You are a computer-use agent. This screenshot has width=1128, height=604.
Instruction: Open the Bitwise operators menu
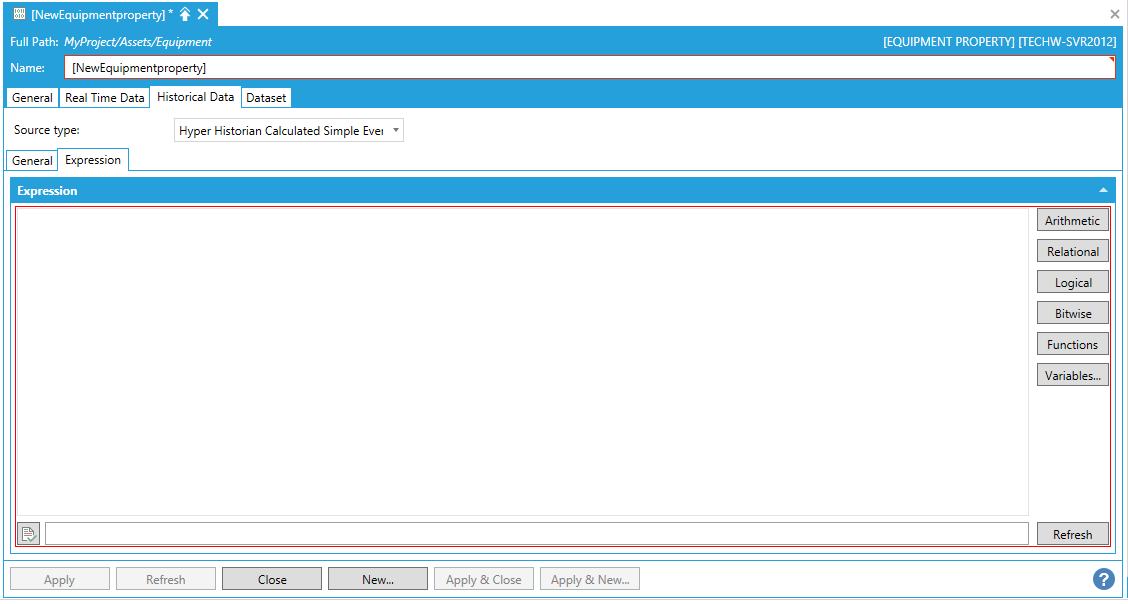point(1072,314)
